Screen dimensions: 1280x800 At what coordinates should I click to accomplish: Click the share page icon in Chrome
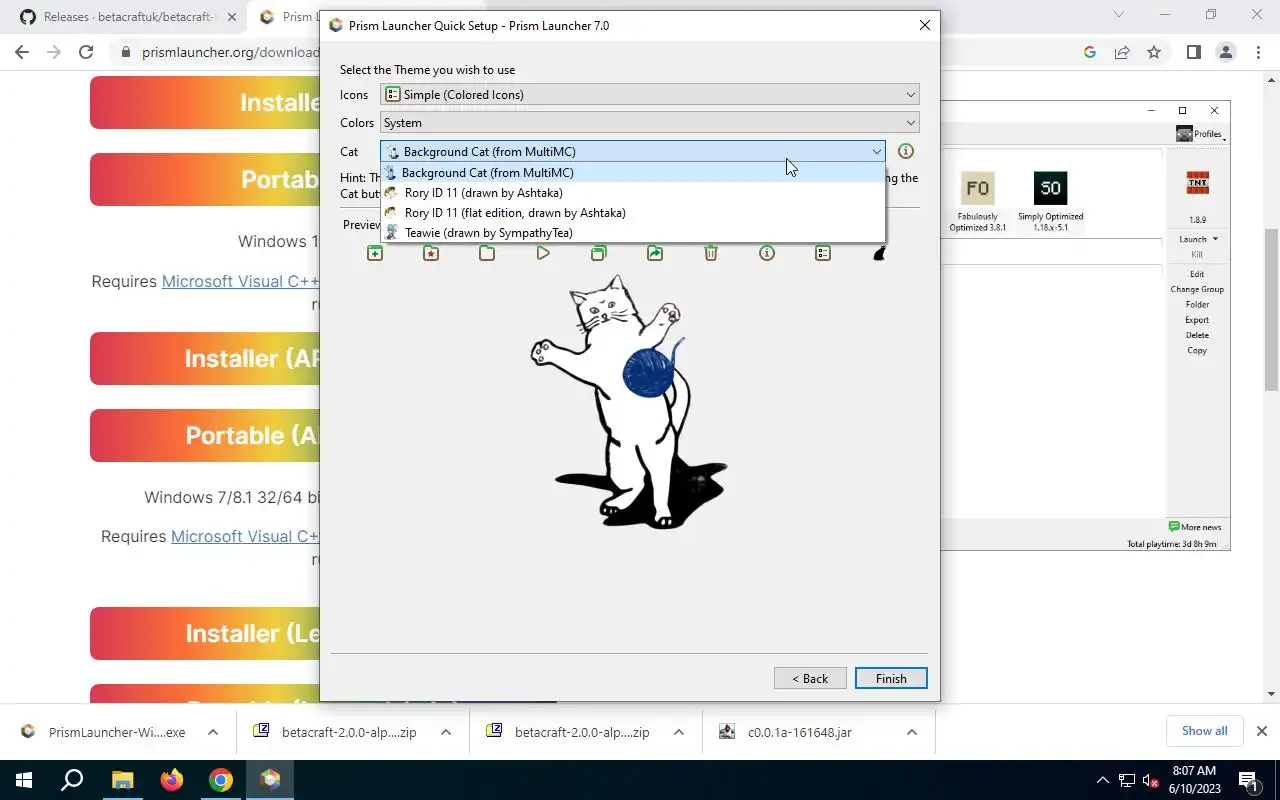[x=1122, y=52]
